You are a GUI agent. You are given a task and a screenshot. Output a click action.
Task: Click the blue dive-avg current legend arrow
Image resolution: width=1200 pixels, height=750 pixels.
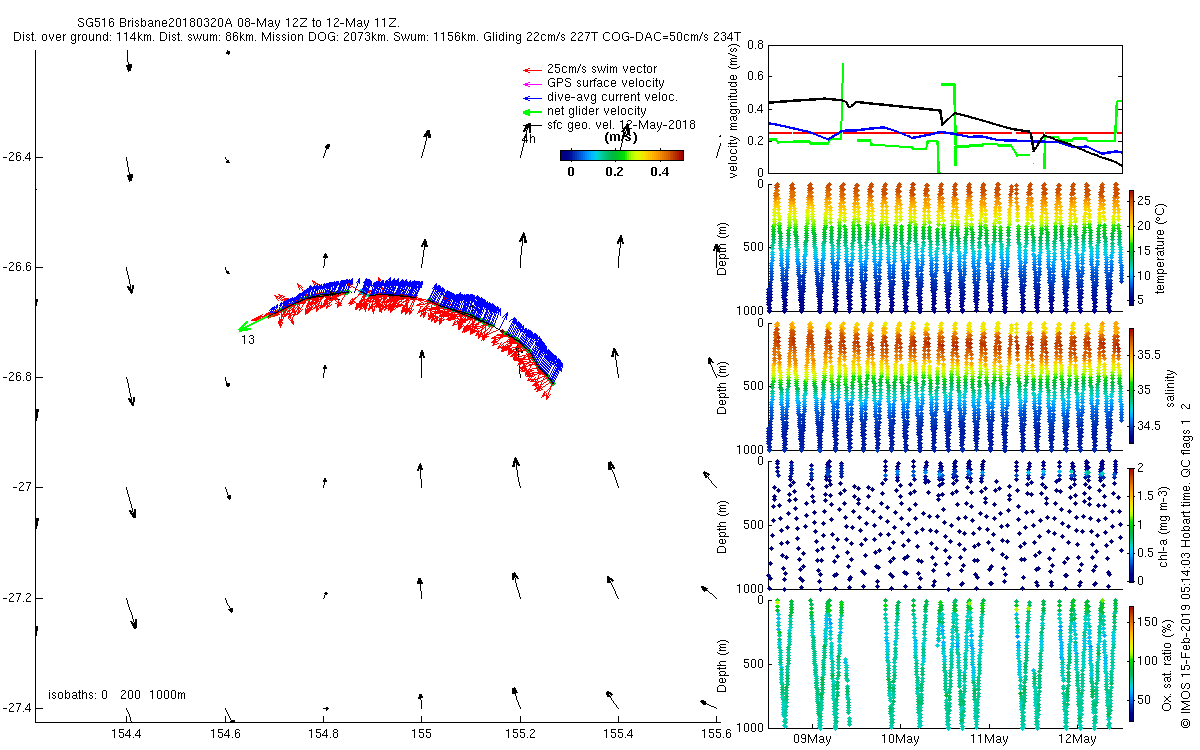click(x=532, y=97)
